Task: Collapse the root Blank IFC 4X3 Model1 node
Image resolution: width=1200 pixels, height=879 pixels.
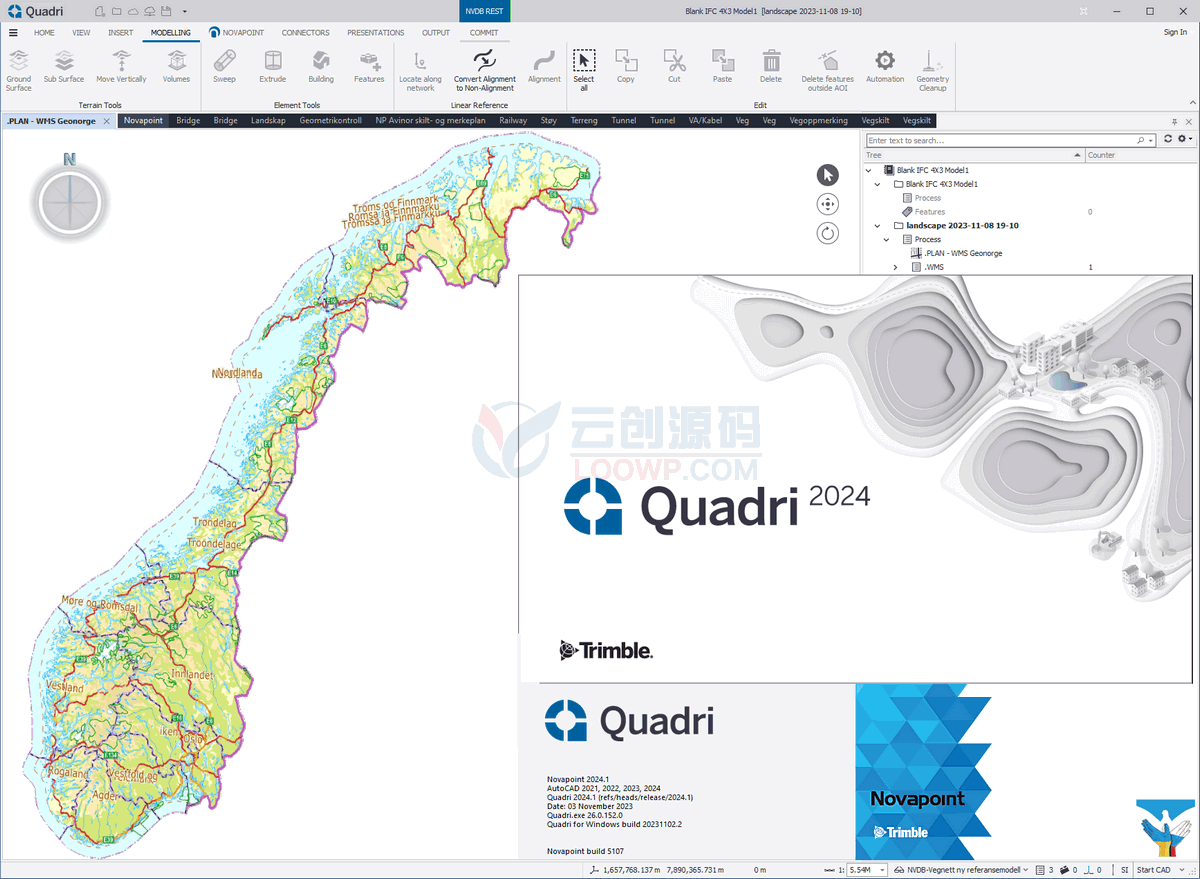Action: (868, 171)
